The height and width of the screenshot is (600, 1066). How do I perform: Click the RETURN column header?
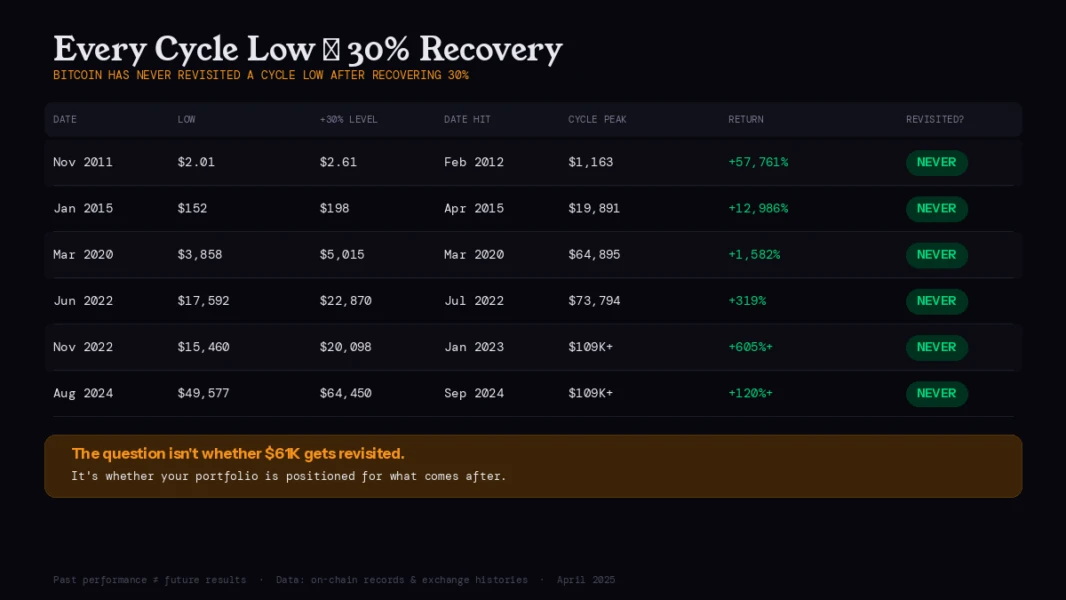click(746, 120)
